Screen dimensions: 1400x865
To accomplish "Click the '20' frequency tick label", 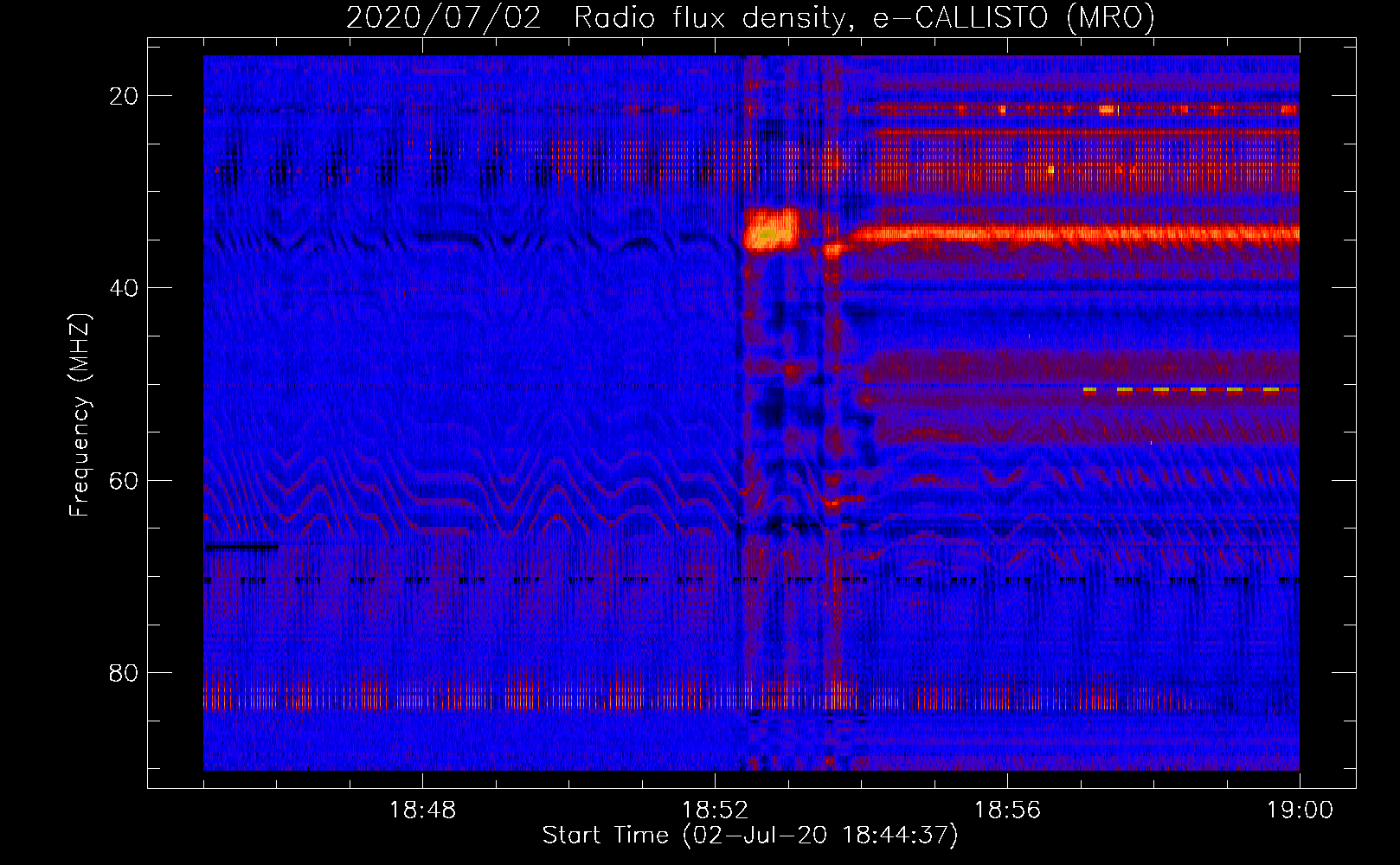I will [x=125, y=96].
